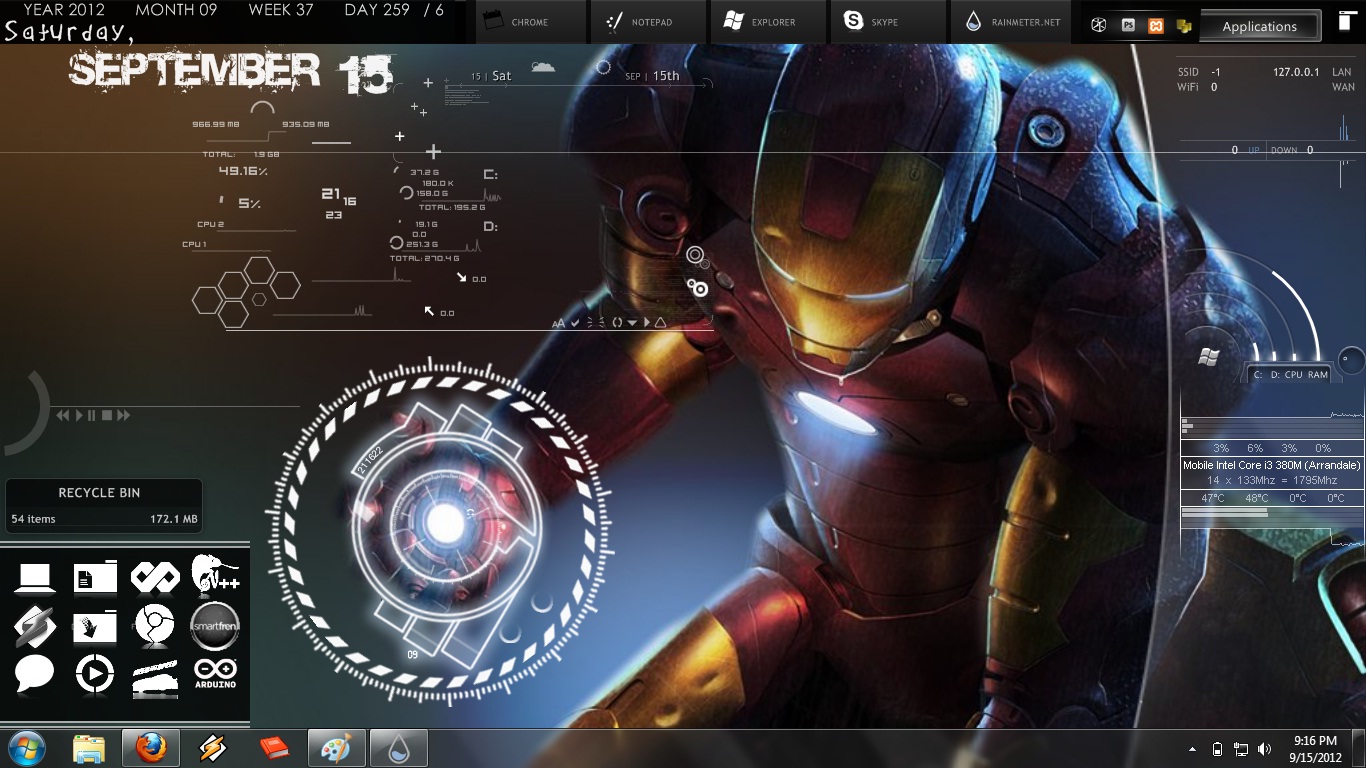Launch the circular media player icon

[95, 674]
